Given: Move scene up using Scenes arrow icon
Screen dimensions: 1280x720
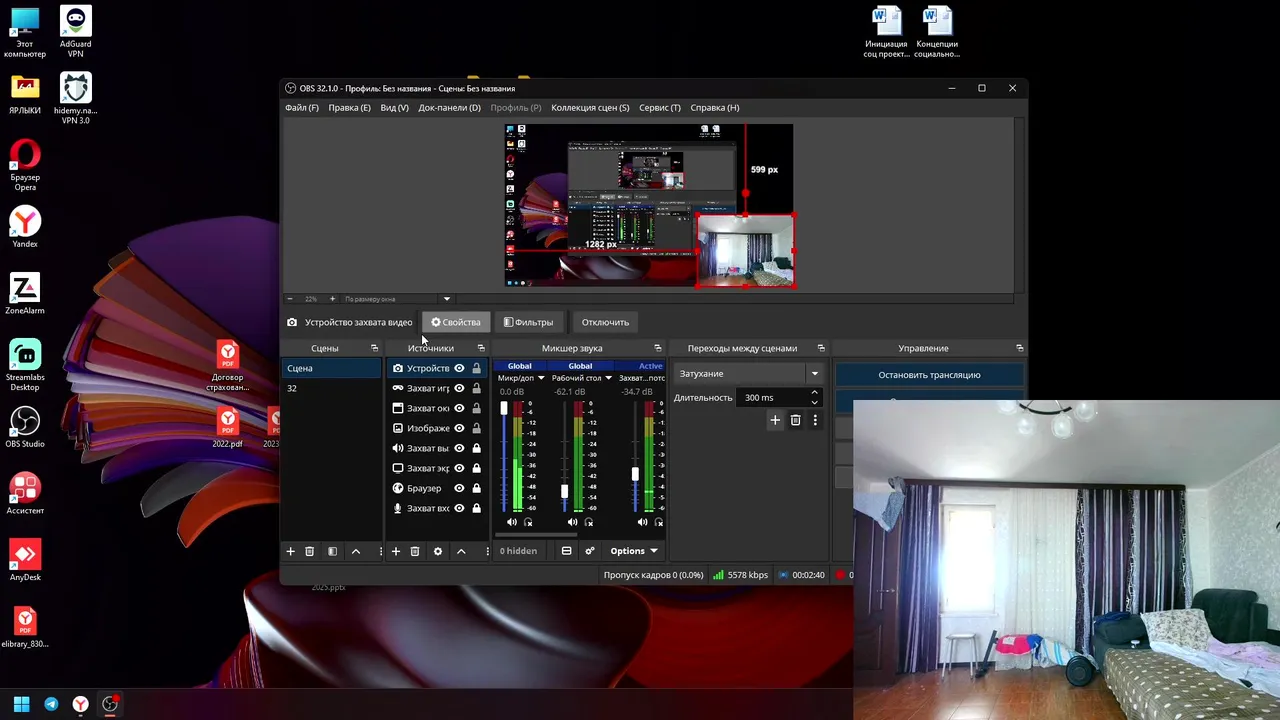Looking at the screenshot, I should (x=356, y=551).
